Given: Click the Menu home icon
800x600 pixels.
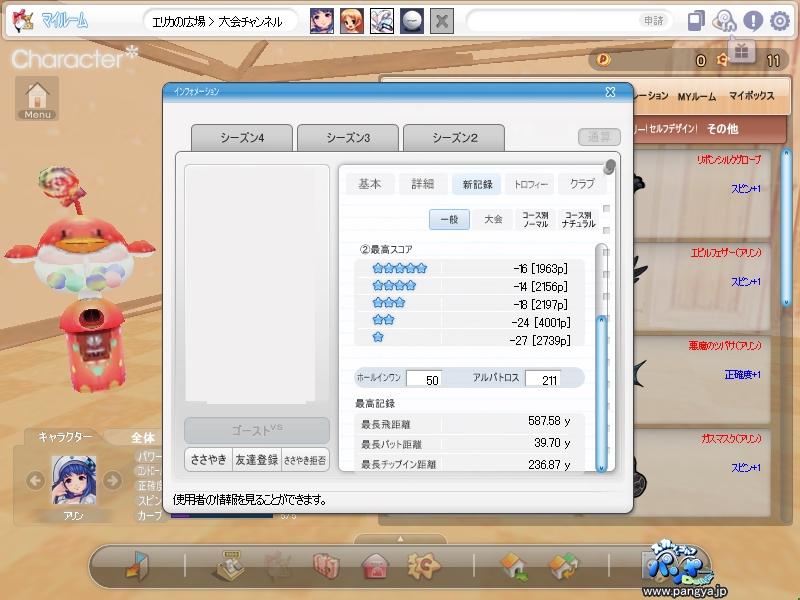Looking at the screenshot, I should click(37, 98).
